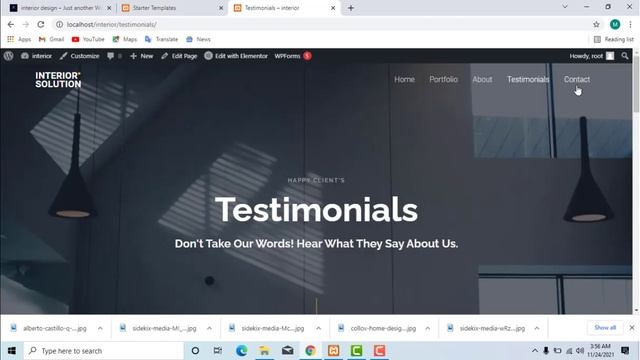Expand options for sidekix-media-wRz download
The image size is (640, 360).
[537, 328]
